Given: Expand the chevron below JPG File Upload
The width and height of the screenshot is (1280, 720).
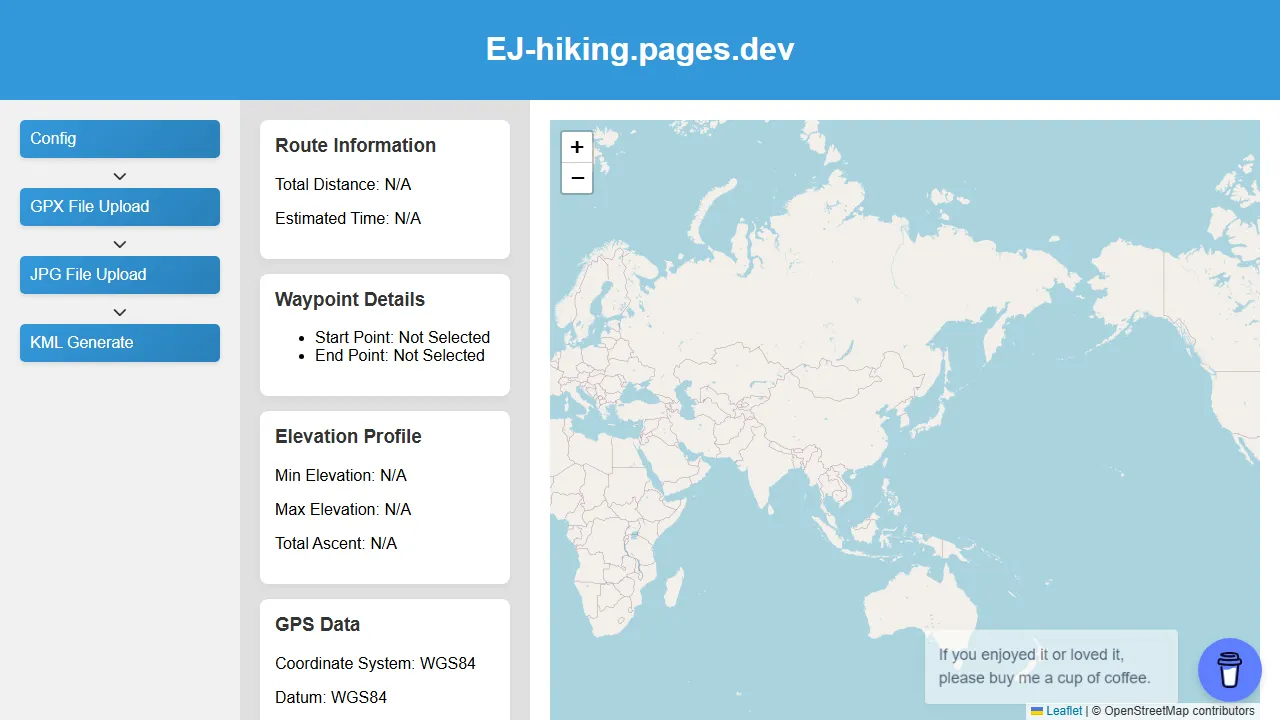Looking at the screenshot, I should coord(119,312).
